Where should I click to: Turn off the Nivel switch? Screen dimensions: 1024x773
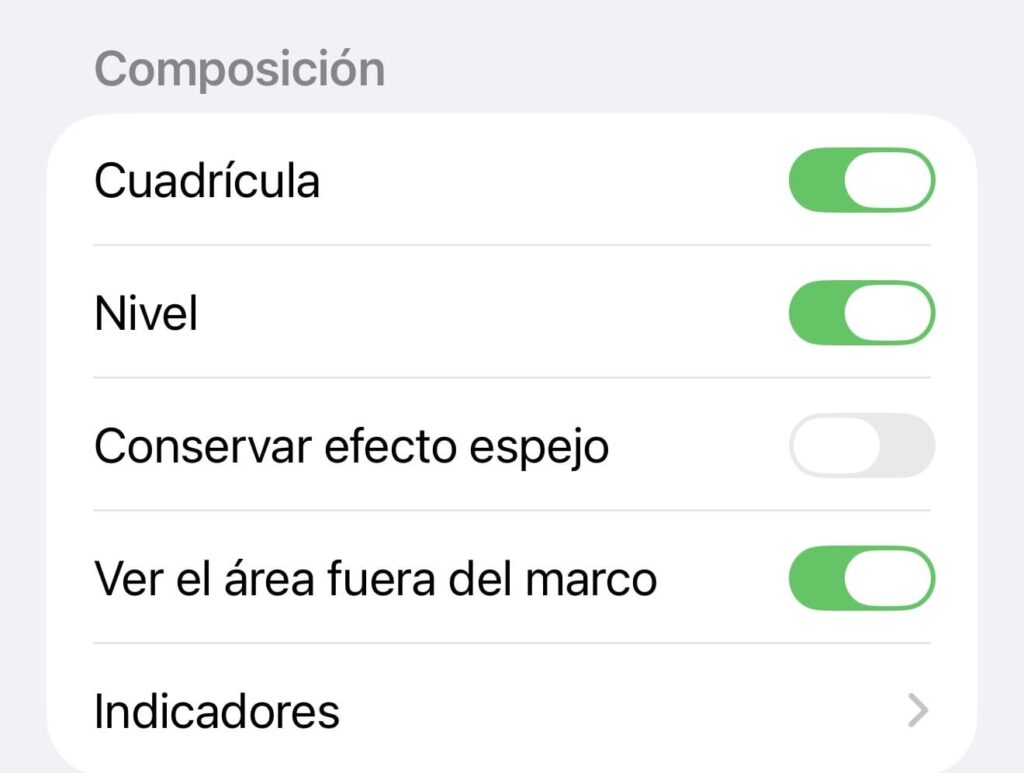pos(862,313)
